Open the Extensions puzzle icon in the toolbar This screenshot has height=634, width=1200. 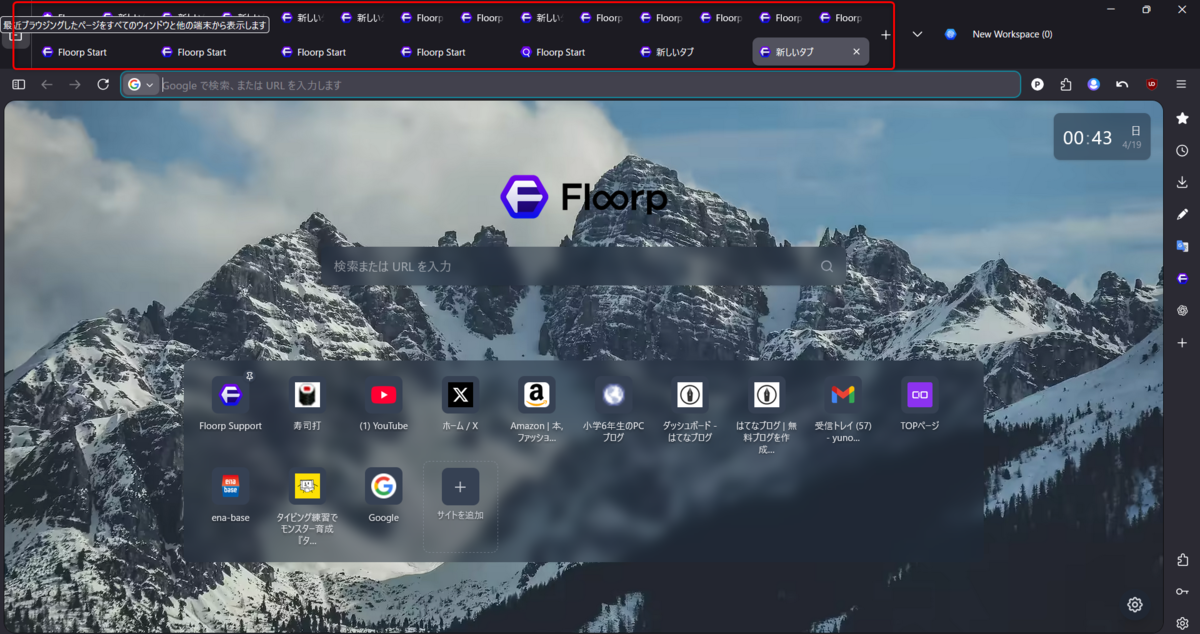1066,85
